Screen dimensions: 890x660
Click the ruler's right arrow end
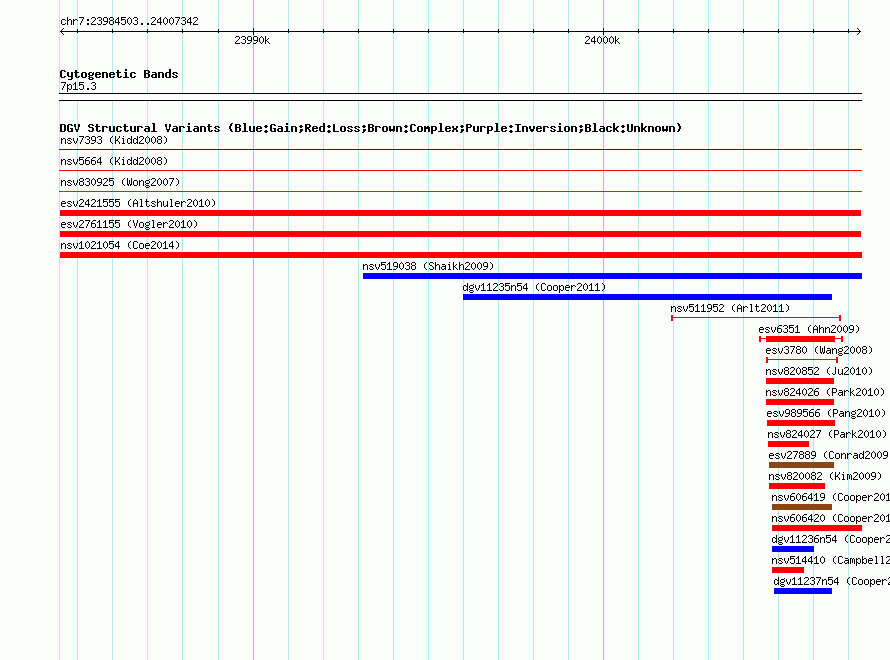859,31
